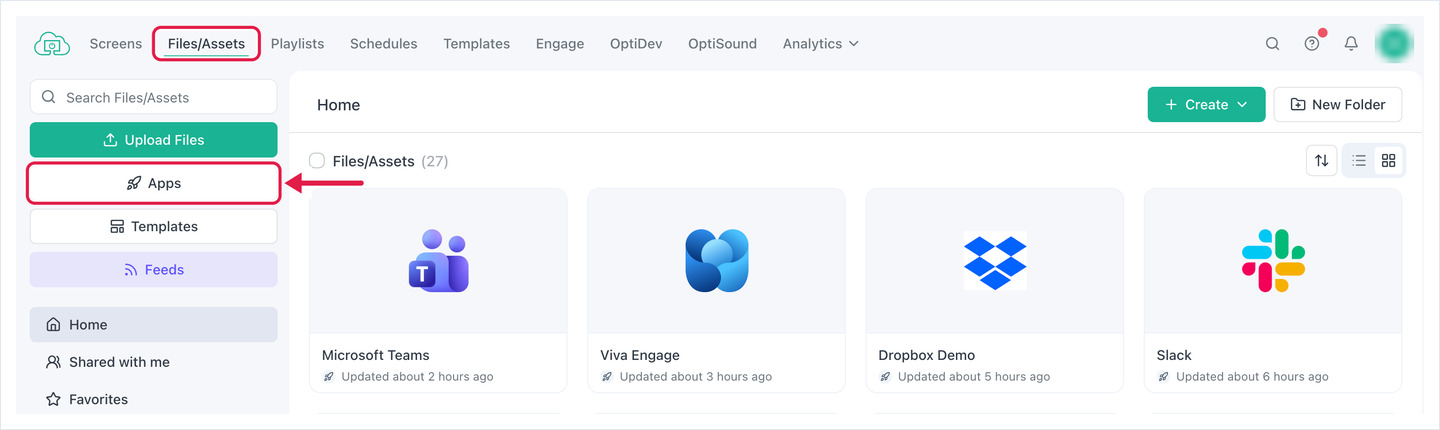
Task: Open the Templates tab in top navigation
Action: tap(476, 44)
